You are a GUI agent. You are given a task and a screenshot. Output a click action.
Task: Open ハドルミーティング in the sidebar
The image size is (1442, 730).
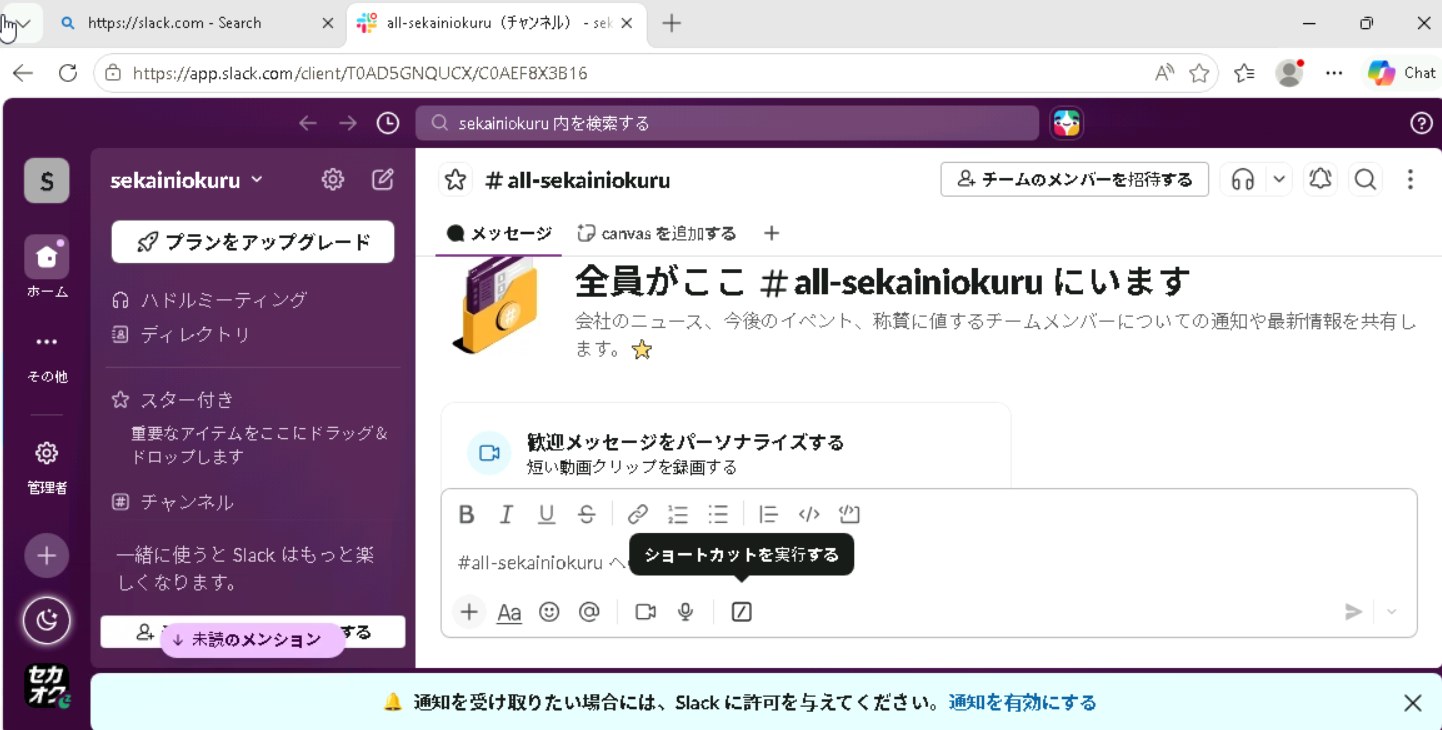coord(210,300)
